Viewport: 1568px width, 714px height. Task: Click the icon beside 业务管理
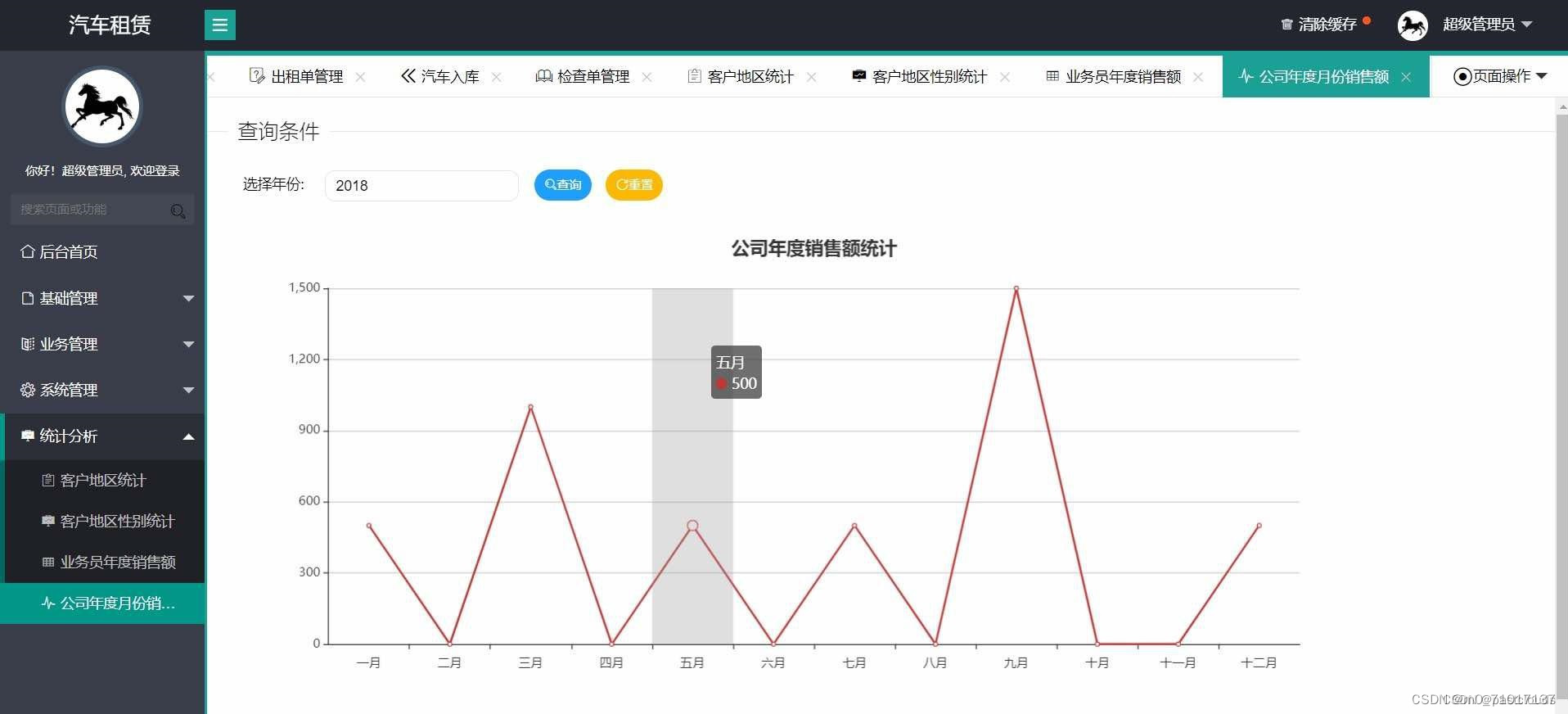point(28,344)
